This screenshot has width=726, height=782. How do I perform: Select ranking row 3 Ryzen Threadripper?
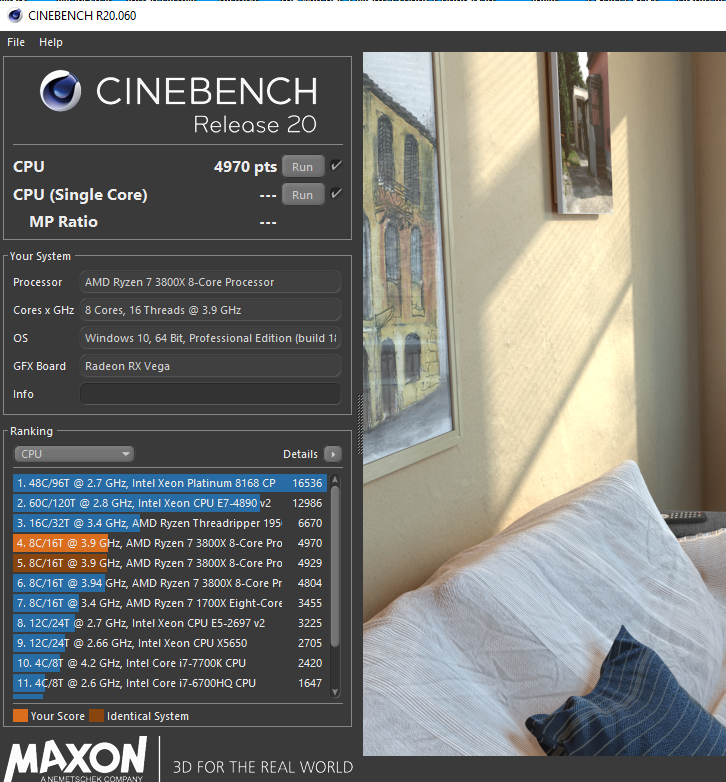(170, 523)
